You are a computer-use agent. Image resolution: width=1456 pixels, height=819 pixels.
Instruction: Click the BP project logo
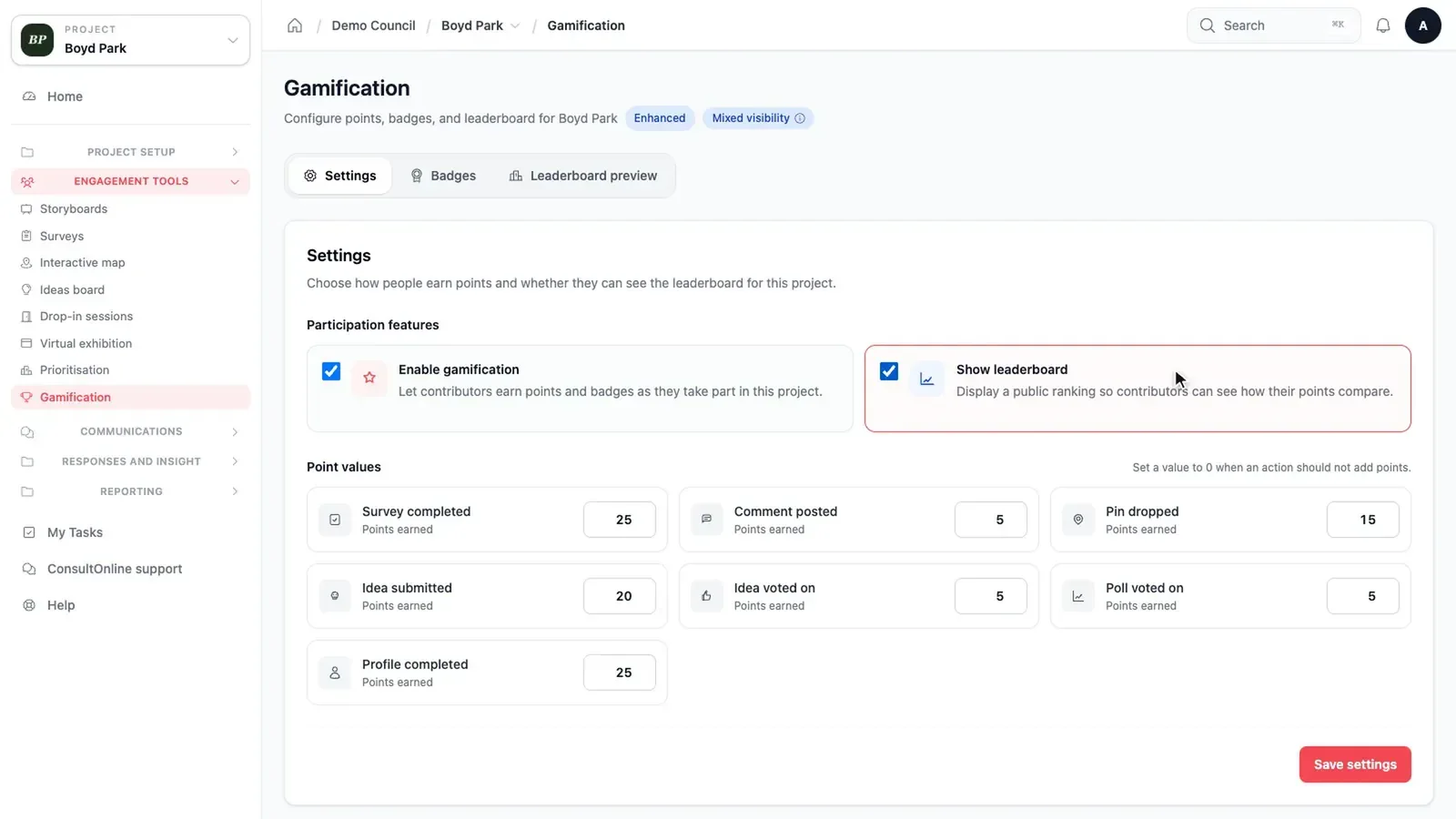click(37, 40)
